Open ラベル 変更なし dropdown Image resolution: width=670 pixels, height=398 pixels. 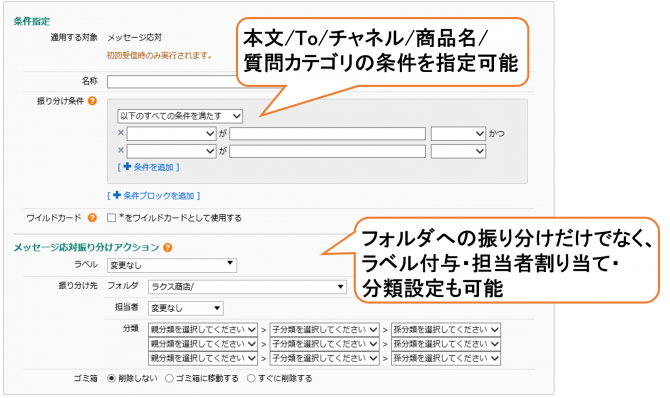pos(172,265)
